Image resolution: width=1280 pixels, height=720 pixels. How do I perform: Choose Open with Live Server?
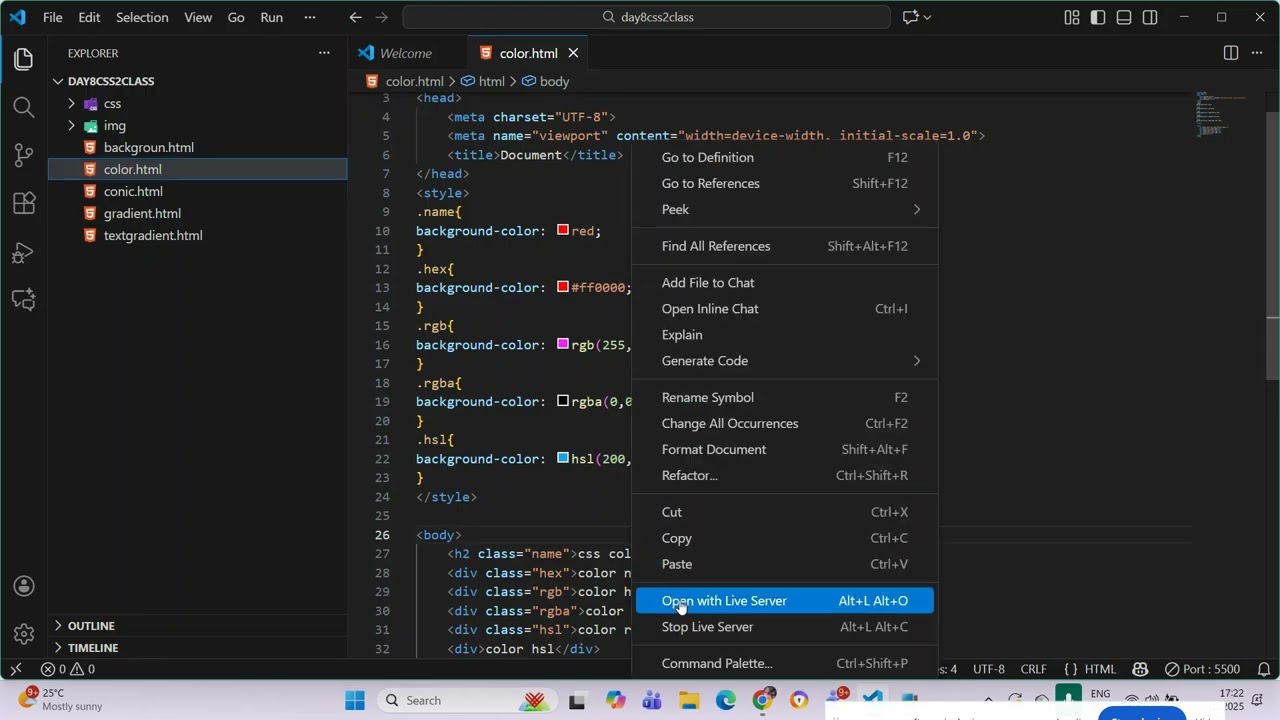click(x=785, y=600)
